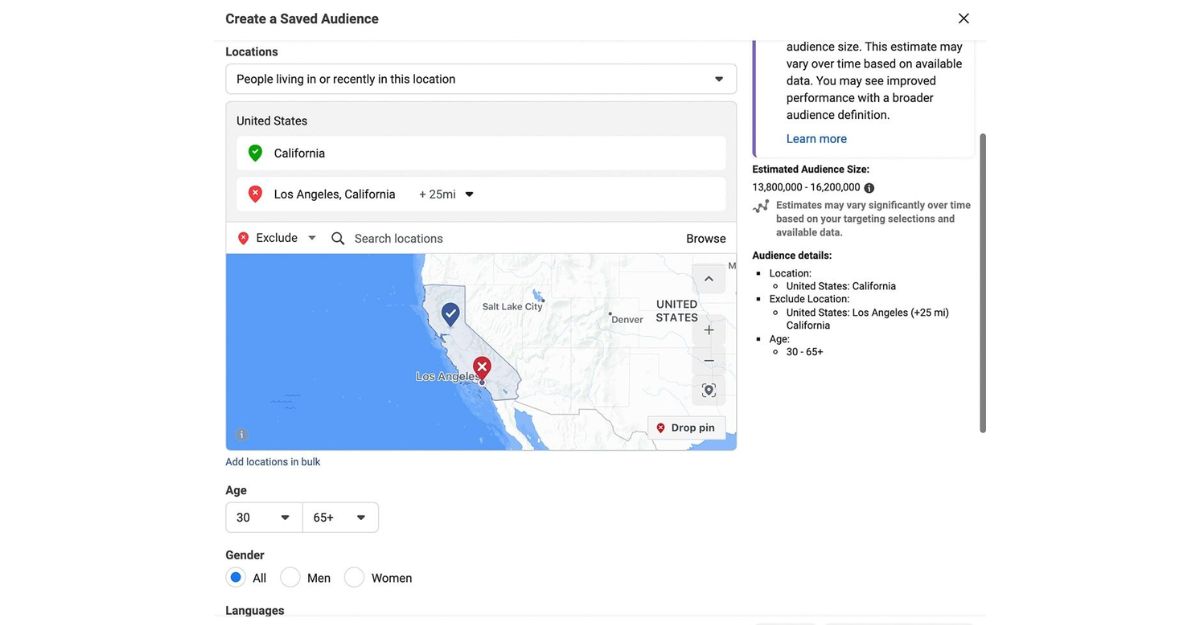Click the magnifier search icon
Viewport: 1200px width, 625px height.
pyautogui.click(x=338, y=238)
